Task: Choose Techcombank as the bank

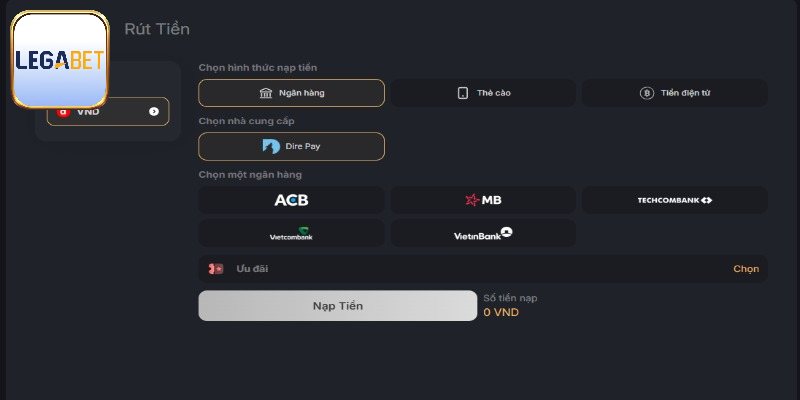Action: click(x=674, y=200)
